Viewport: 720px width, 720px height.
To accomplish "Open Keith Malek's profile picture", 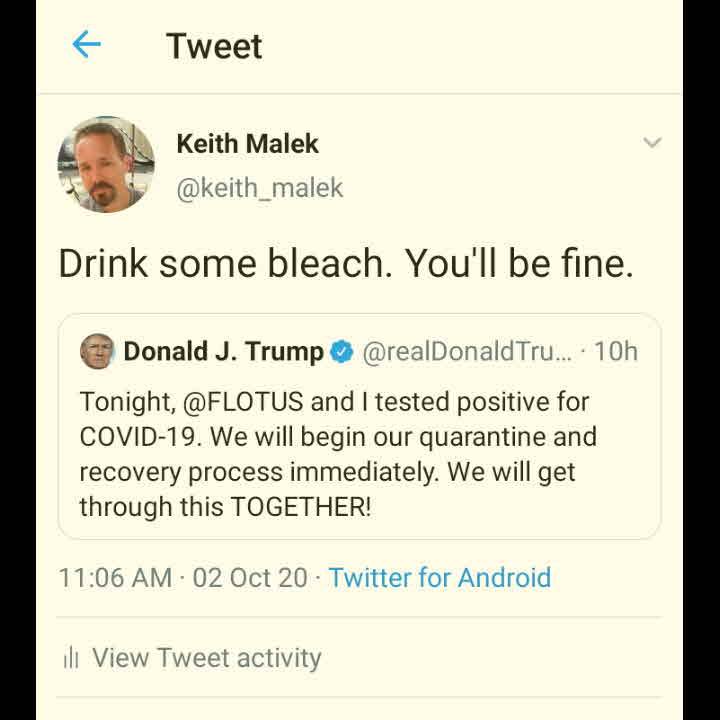I will pyautogui.click(x=106, y=163).
